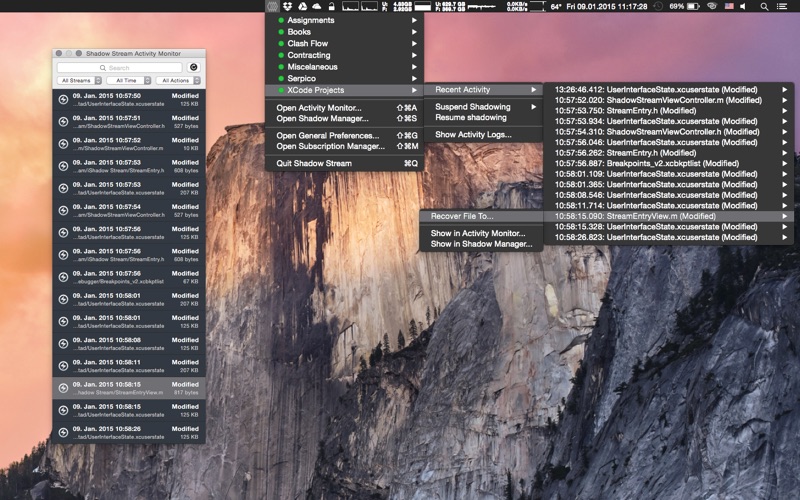Choose Open General Preferences... menu item

(x=344, y=135)
